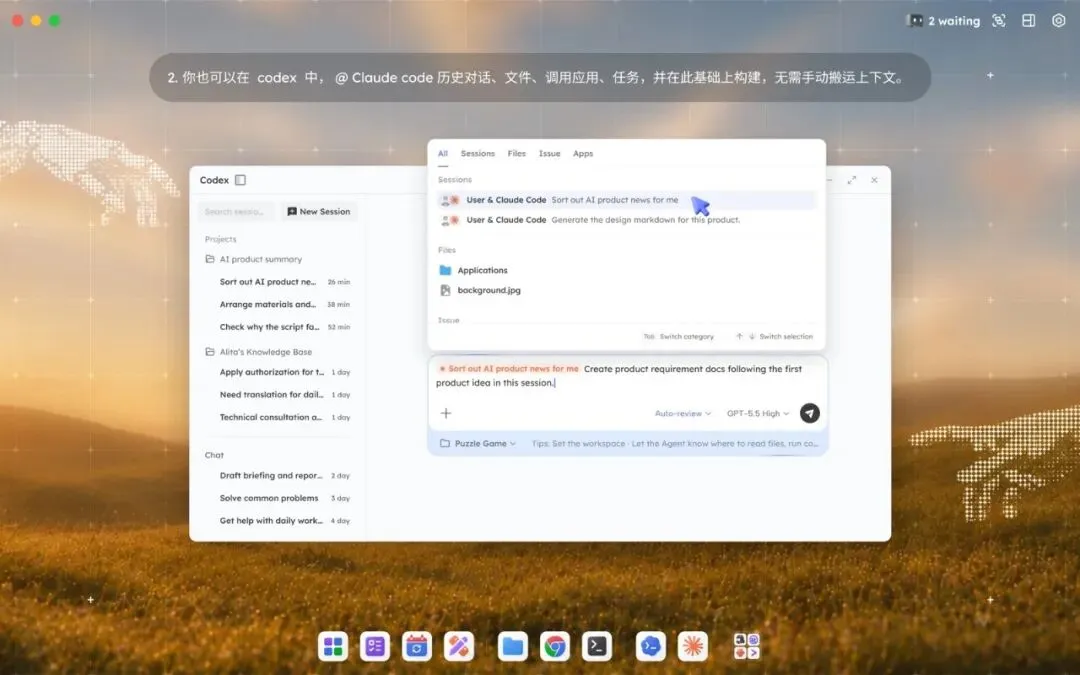The height and width of the screenshot is (675, 1080).
Task: Select session 'Generate the design markdown for this product'
Action: click(x=626, y=220)
